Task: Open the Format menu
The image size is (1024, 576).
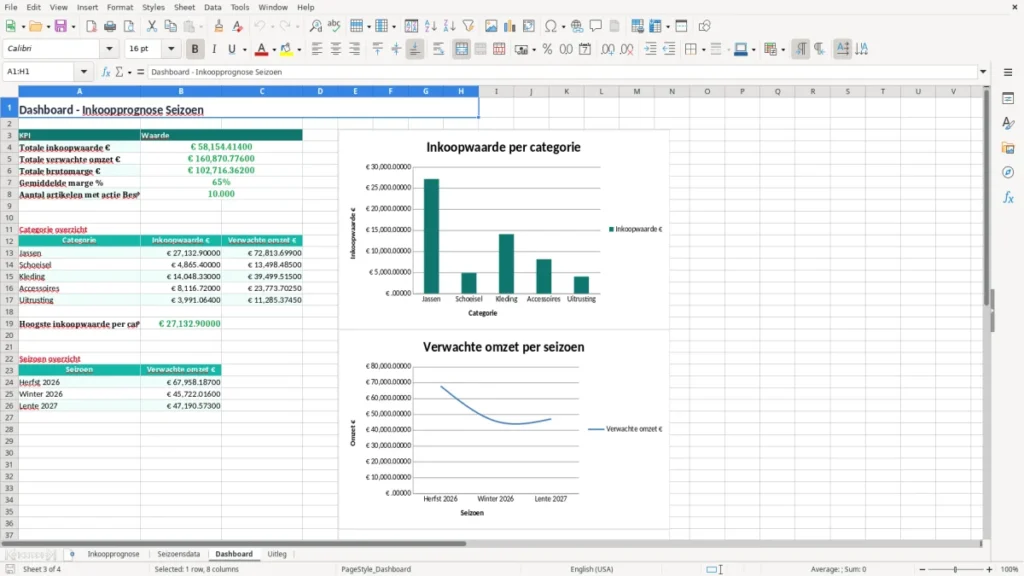Action: click(120, 7)
